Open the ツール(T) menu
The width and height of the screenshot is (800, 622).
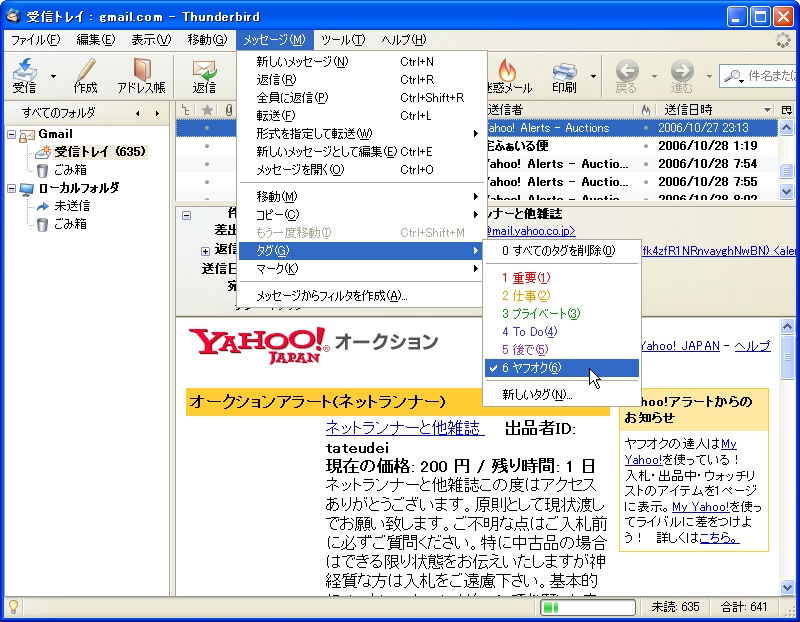(x=343, y=40)
